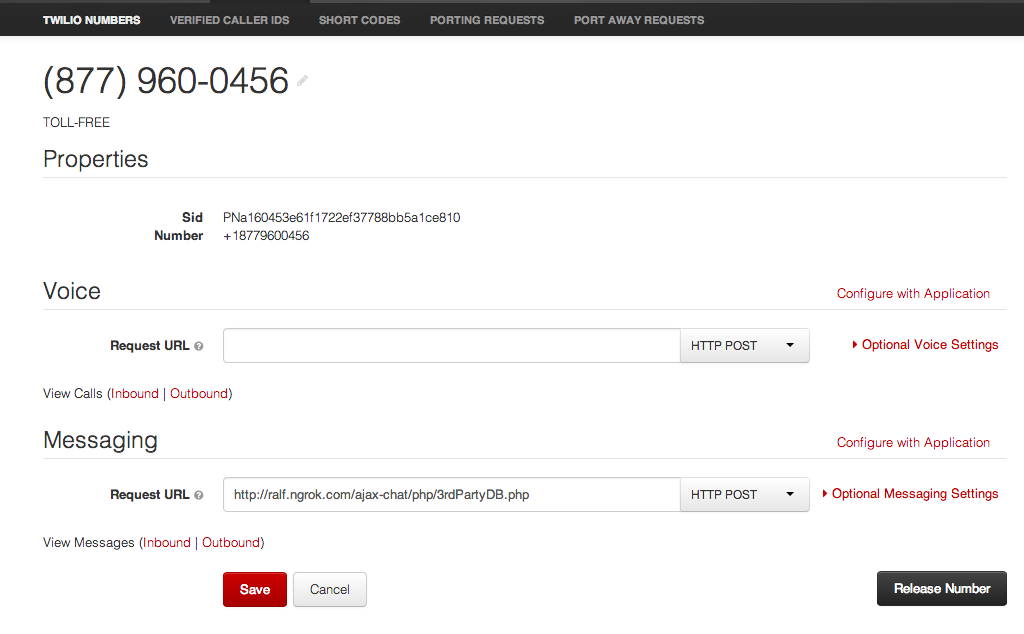Go to Short Codes tab
The height and width of the screenshot is (634, 1024).
click(359, 20)
